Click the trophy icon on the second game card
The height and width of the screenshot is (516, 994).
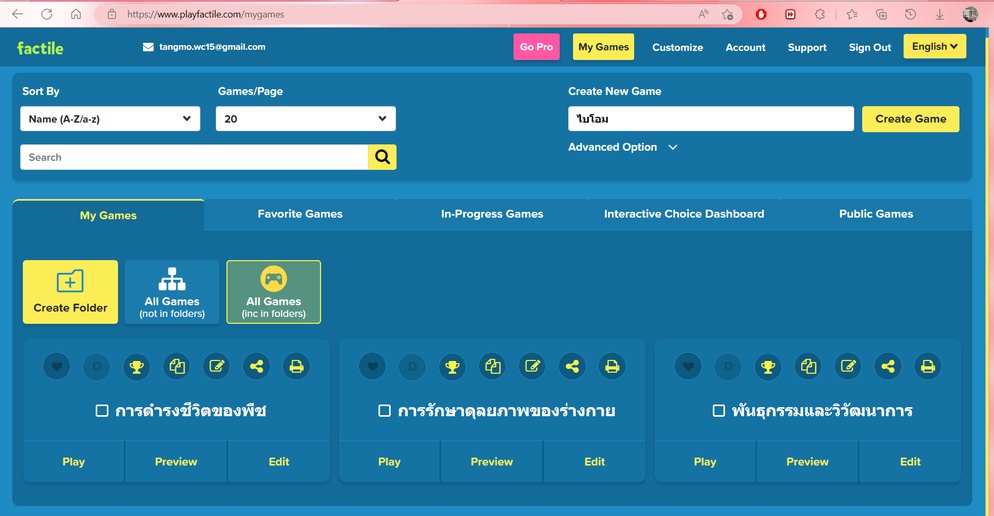click(453, 367)
